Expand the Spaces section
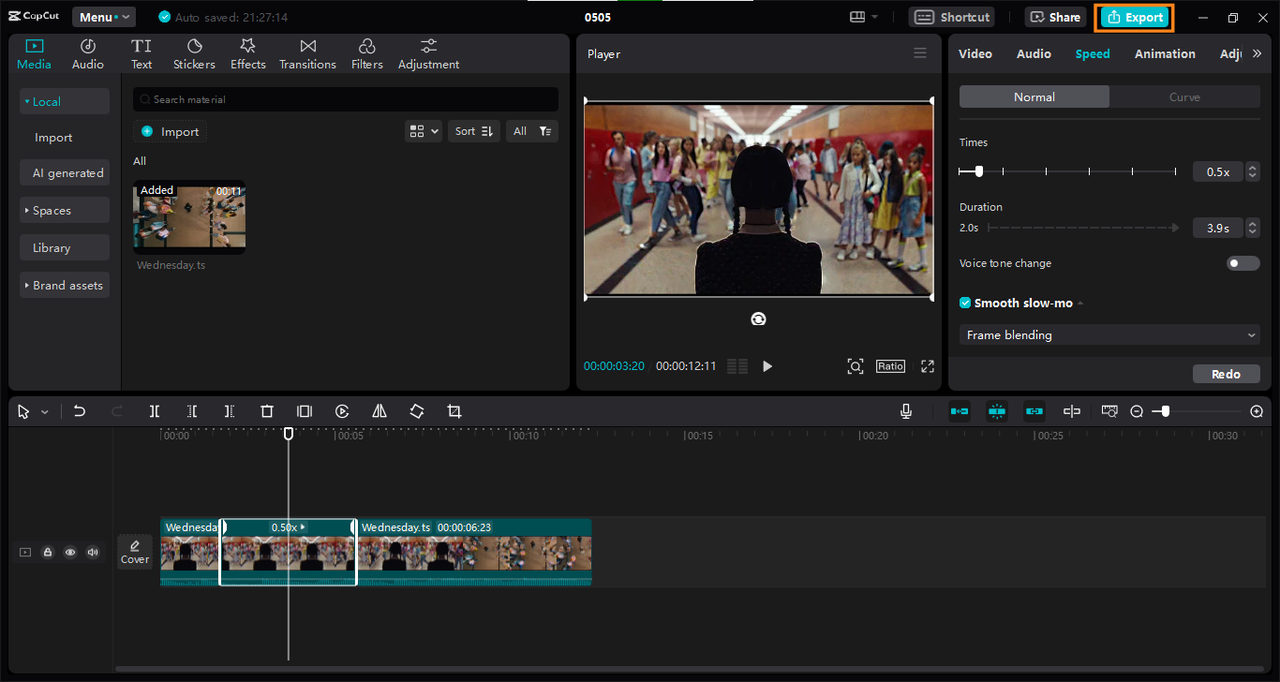Screen dimensions: 1280x682 (64, 210)
